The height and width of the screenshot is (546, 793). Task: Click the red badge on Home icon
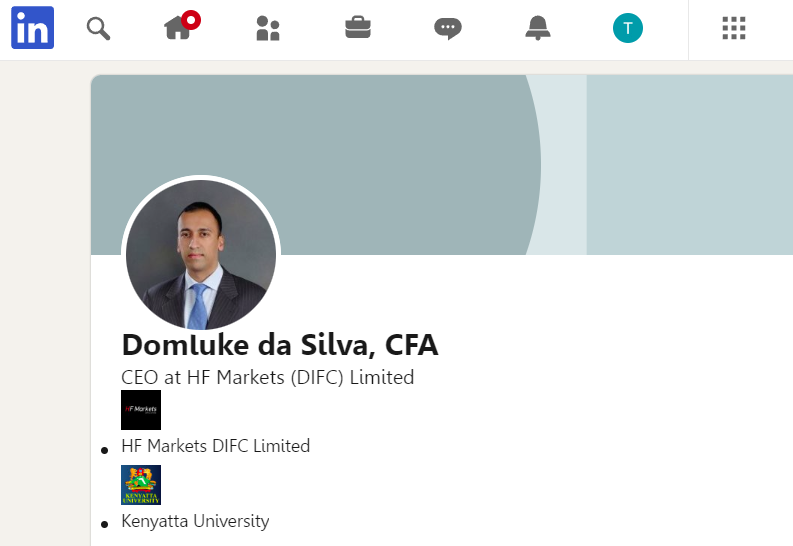tap(191, 18)
